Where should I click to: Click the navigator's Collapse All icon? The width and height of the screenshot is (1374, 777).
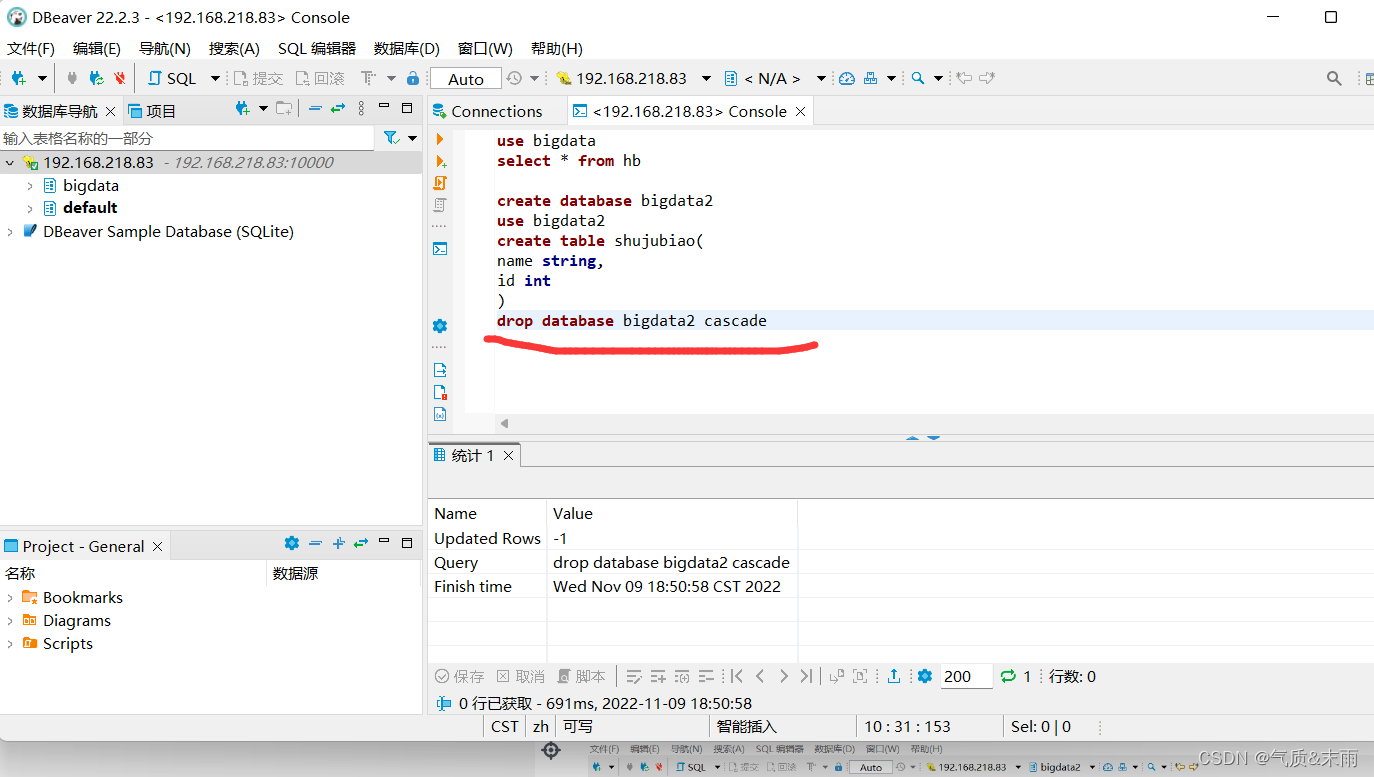(x=315, y=108)
